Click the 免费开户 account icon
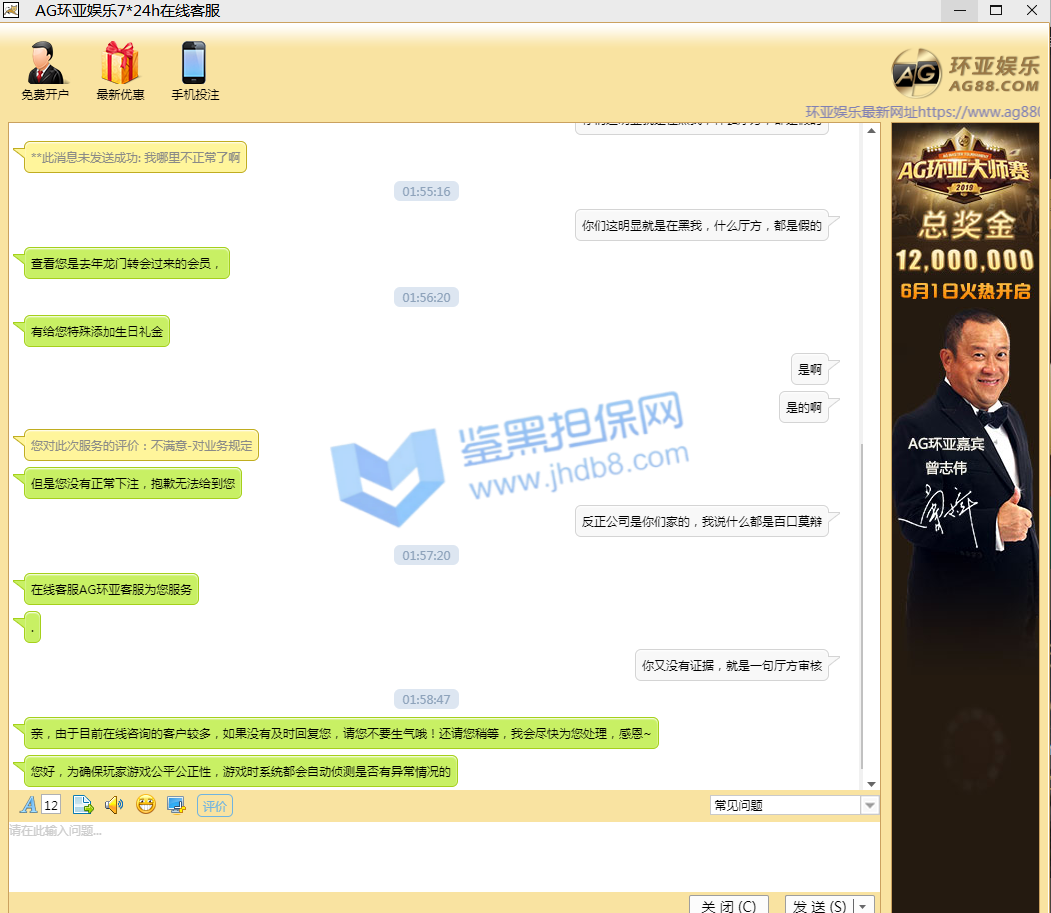Viewport: 1051px width, 913px height. tap(45, 64)
